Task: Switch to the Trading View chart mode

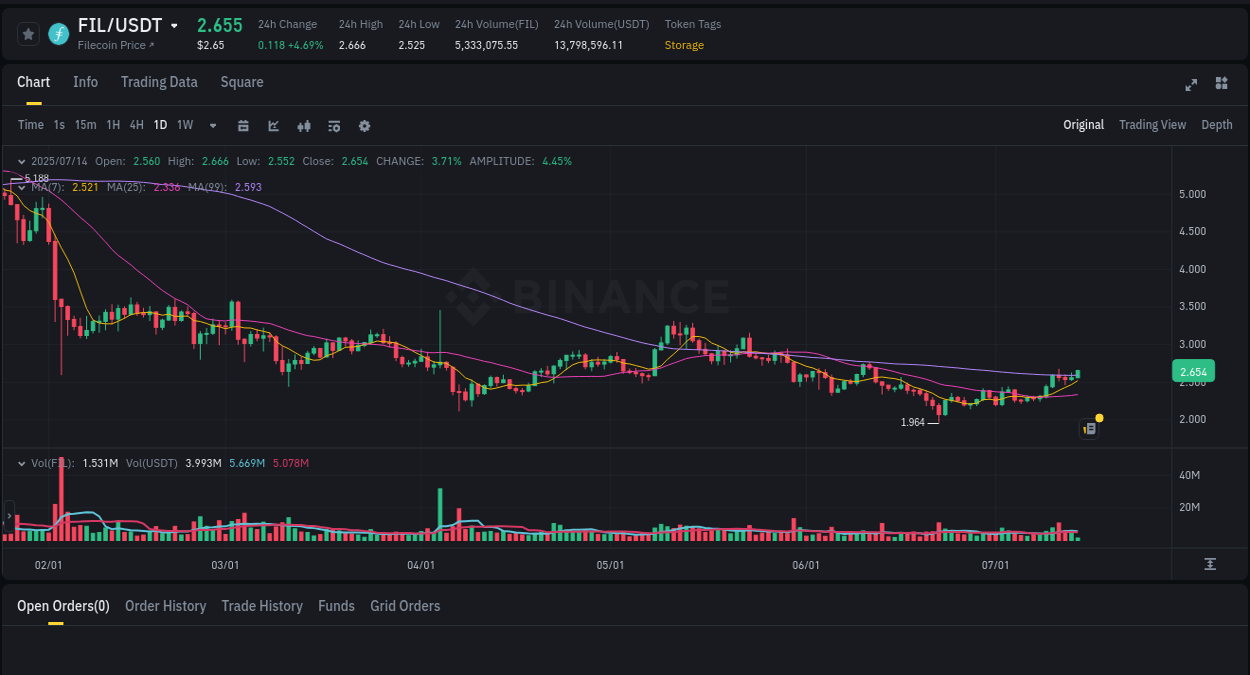Action: click(x=1152, y=125)
